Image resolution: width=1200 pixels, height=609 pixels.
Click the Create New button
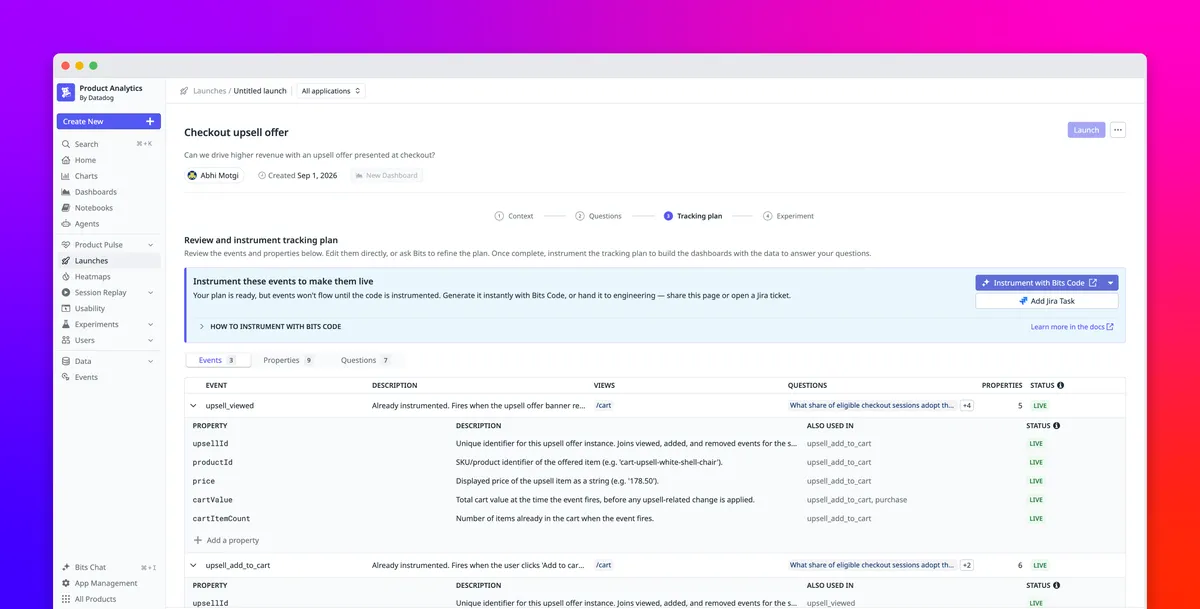pos(108,121)
